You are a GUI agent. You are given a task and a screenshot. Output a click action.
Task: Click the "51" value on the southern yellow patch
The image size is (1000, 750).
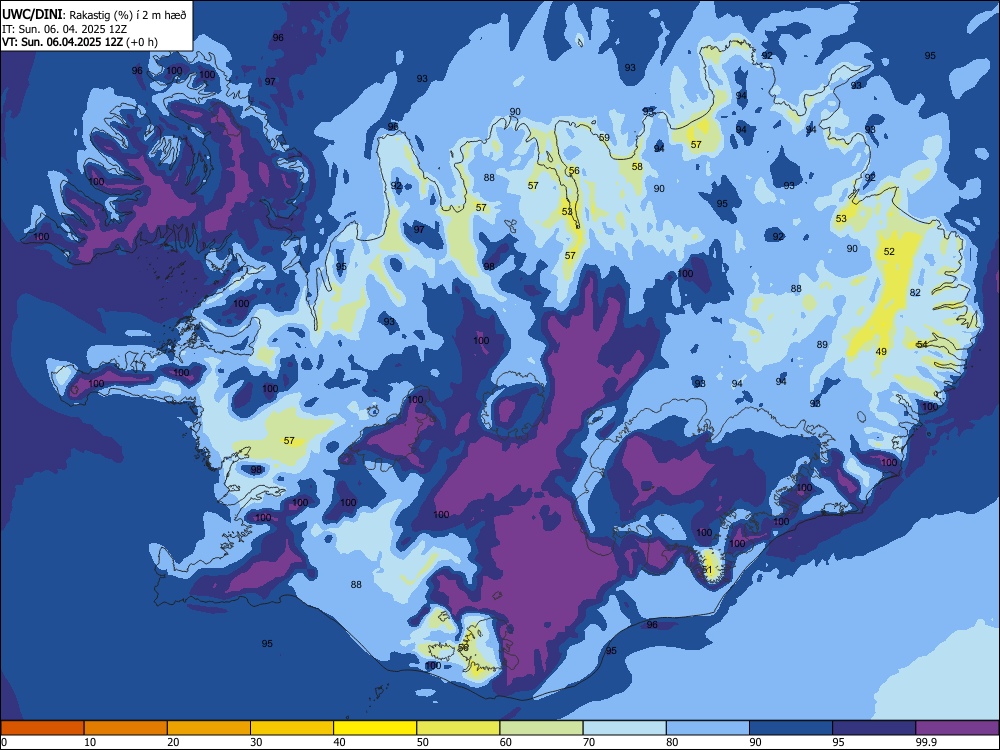point(707,570)
